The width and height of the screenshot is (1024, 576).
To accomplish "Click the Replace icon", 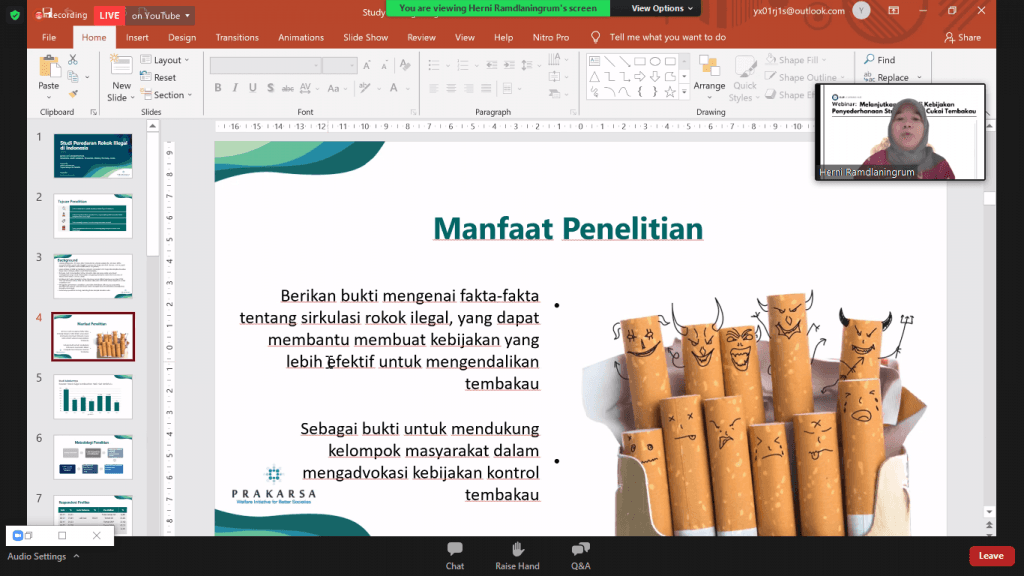I will (869, 77).
